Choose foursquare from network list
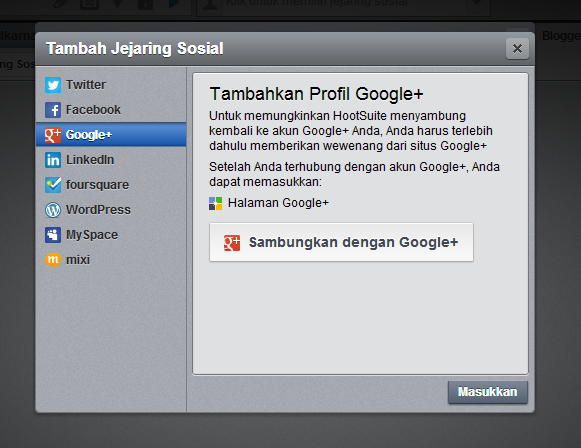581x448 pixels. (x=111, y=185)
